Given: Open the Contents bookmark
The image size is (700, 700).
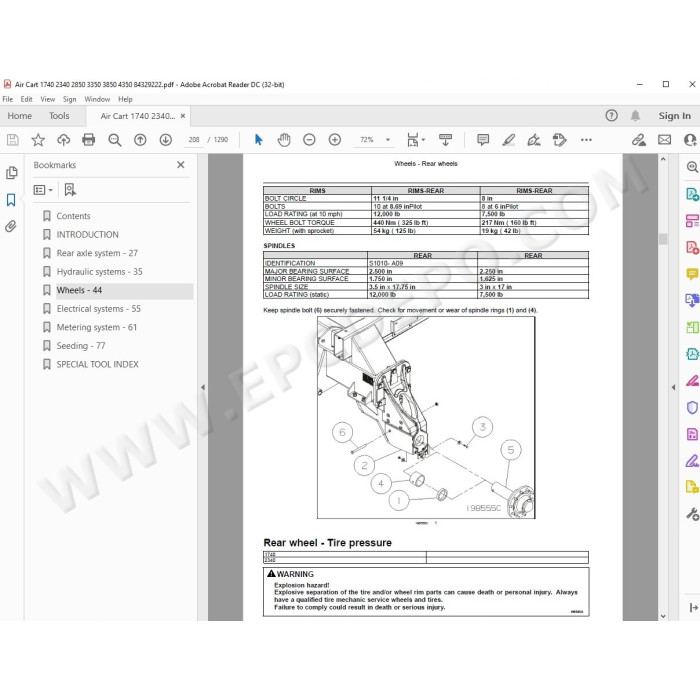Looking at the screenshot, I should point(73,216).
